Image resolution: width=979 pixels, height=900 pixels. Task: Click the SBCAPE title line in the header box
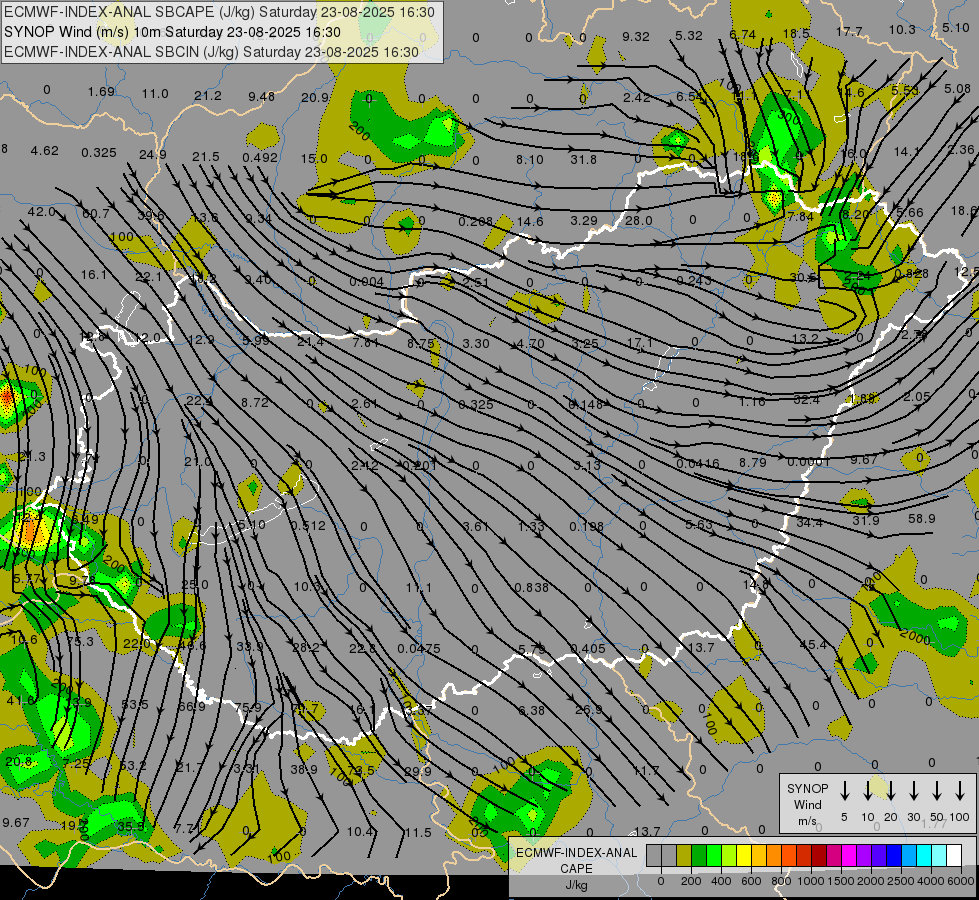(219, 12)
